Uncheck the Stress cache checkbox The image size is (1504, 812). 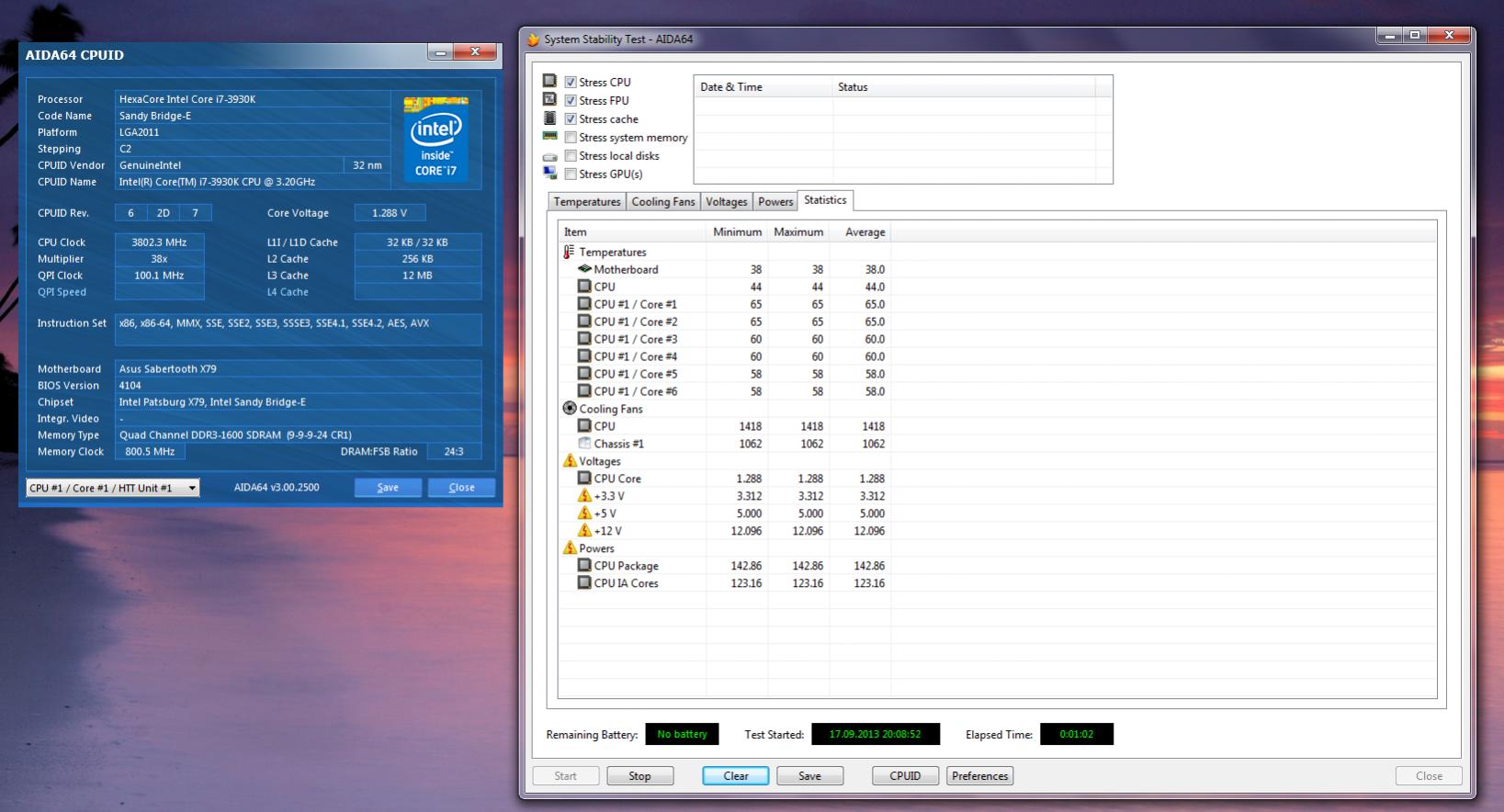pyautogui.click(x=571, y=119)
